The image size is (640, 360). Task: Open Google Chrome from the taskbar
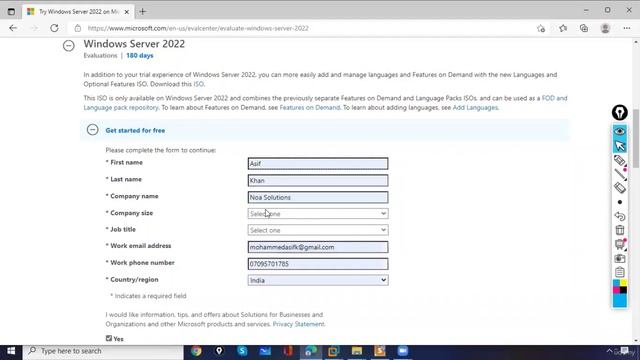tap(196, 351)
